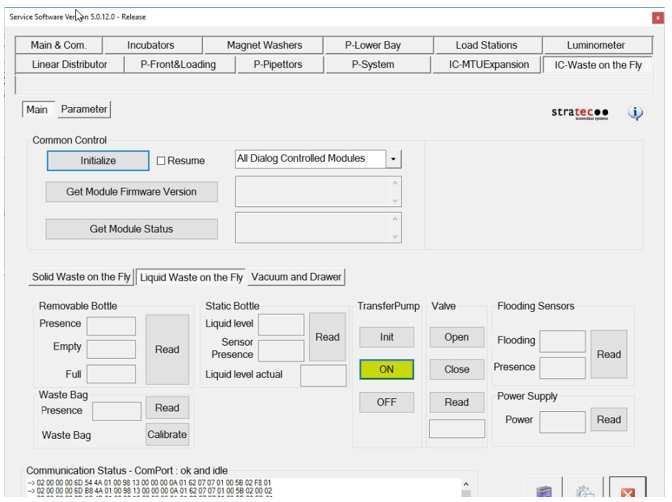Click the blue info bubble icon

(635, 113)
